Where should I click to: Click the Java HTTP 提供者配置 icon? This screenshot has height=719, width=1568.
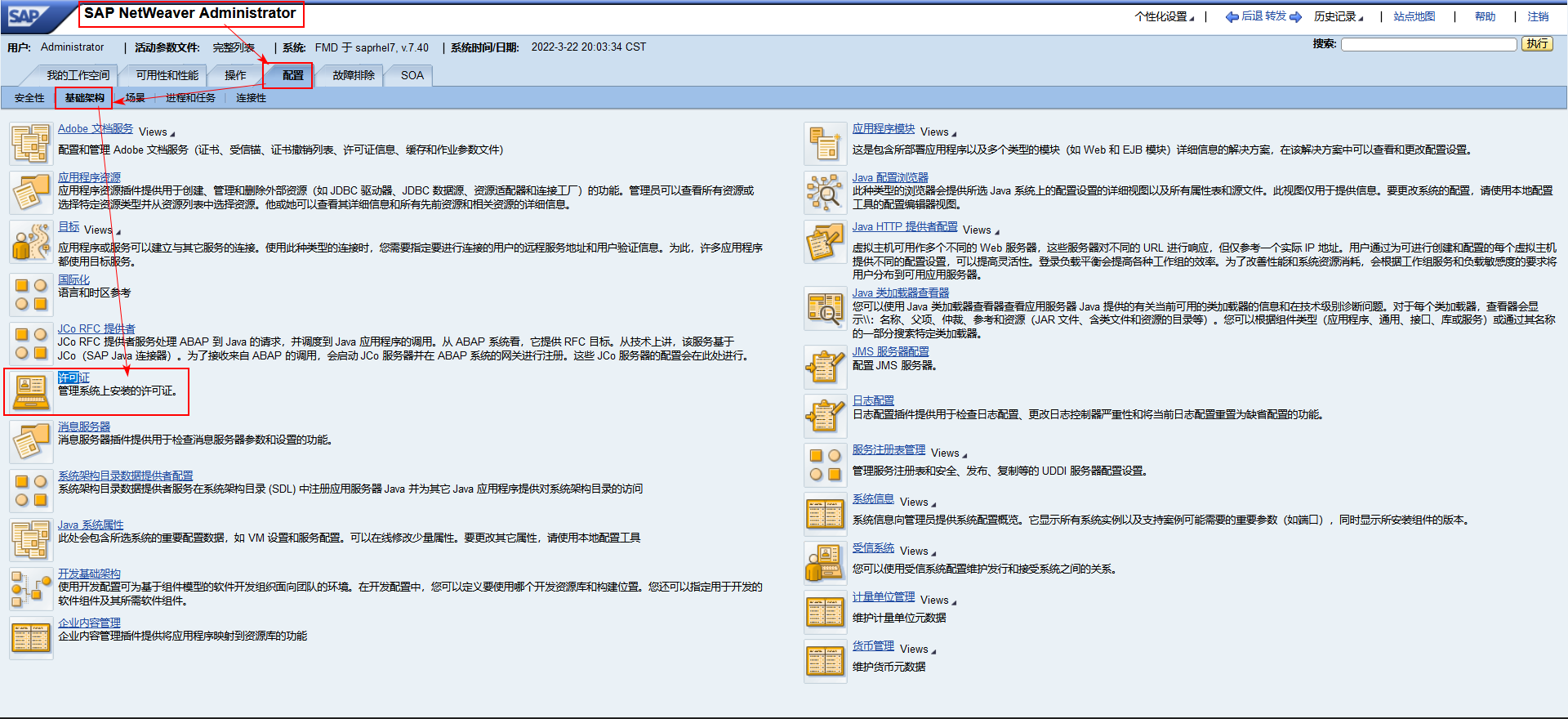pyautogui.click(x=825, y=242)
